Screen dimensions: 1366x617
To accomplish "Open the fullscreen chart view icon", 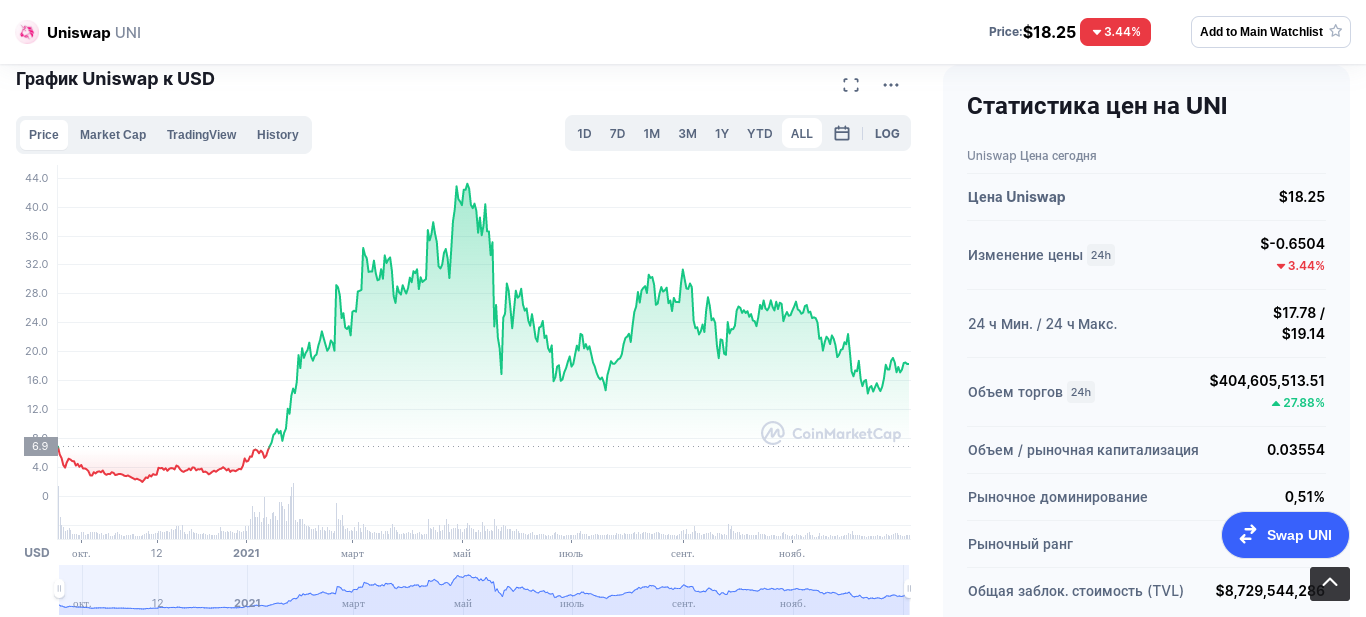I will click(851, 85).
